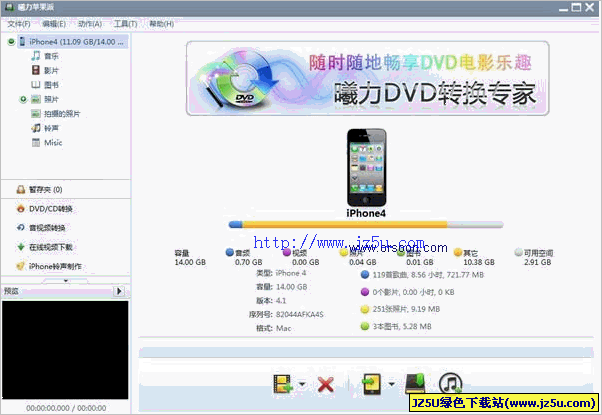Click the preview play arrow button

[119, 291]
